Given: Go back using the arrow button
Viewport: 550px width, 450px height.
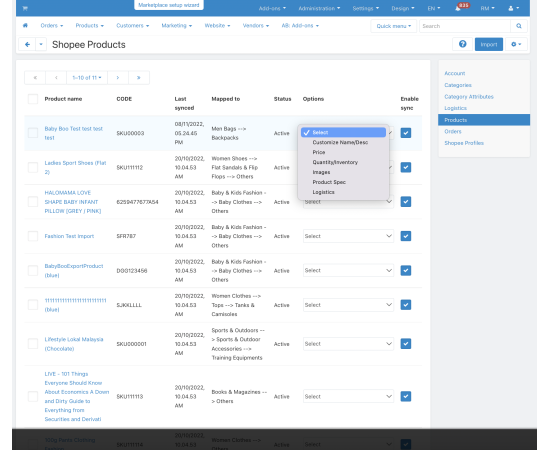Looking at the screenshot, I should 27,45.
